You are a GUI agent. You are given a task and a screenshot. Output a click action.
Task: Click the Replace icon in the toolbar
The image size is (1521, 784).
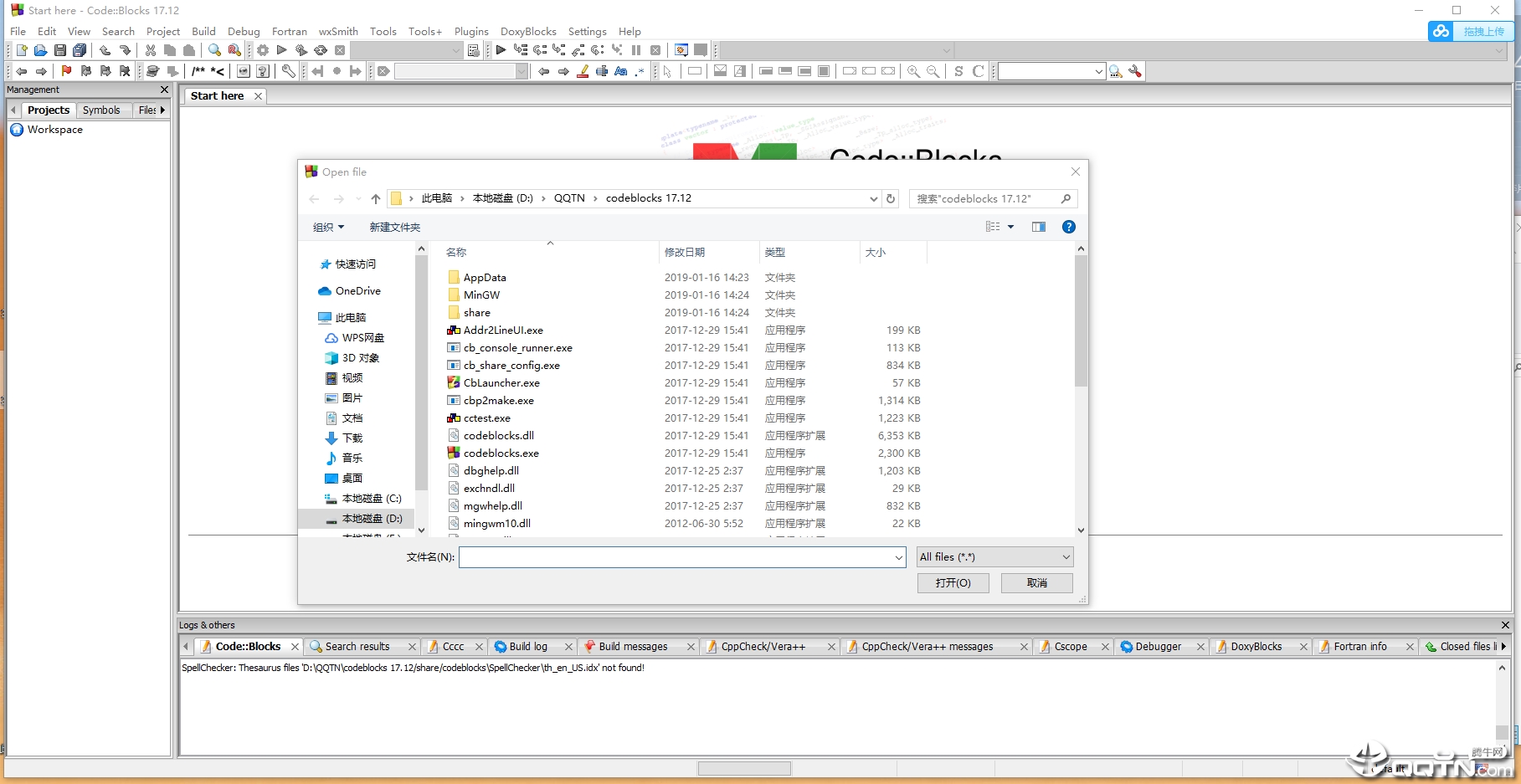point(234,50)
